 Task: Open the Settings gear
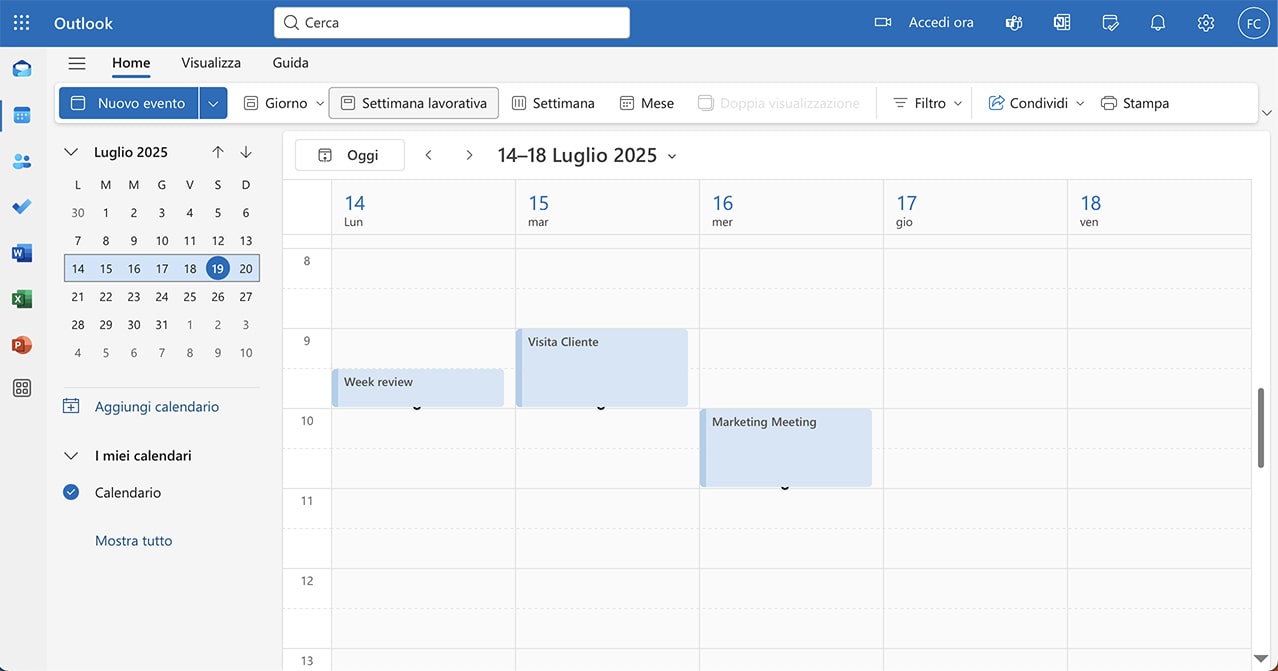point(1205,22)
